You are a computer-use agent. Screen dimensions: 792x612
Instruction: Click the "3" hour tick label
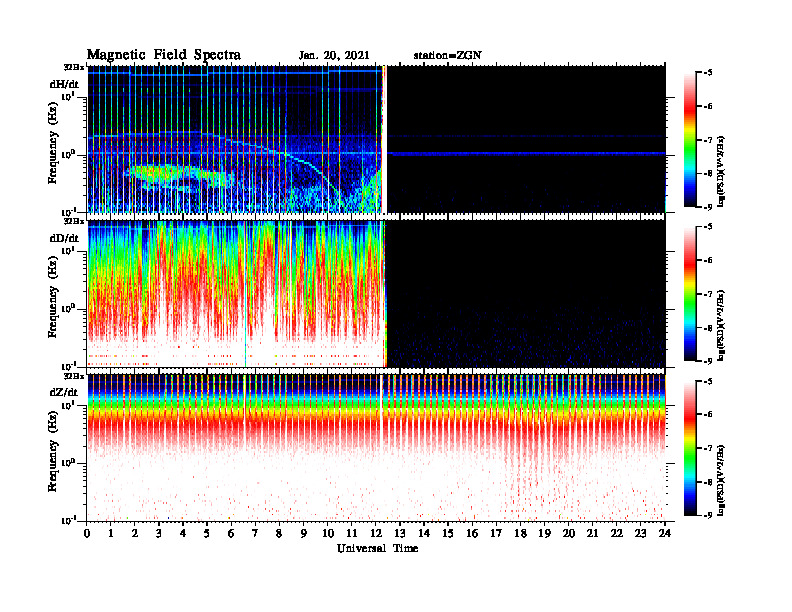(159, 534)
